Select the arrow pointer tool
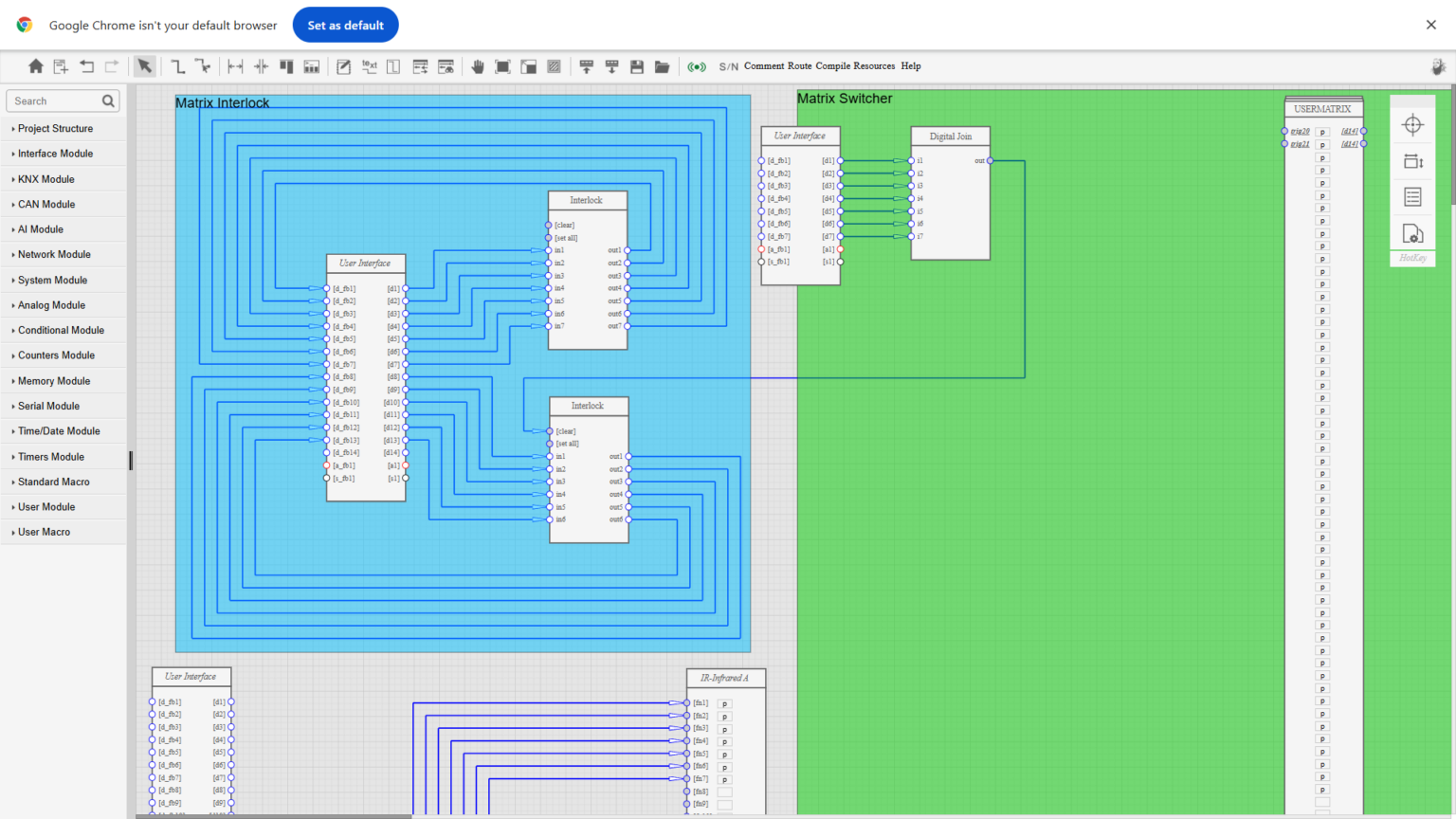The height and width of the screenshot is (819, 1456). 144,66
